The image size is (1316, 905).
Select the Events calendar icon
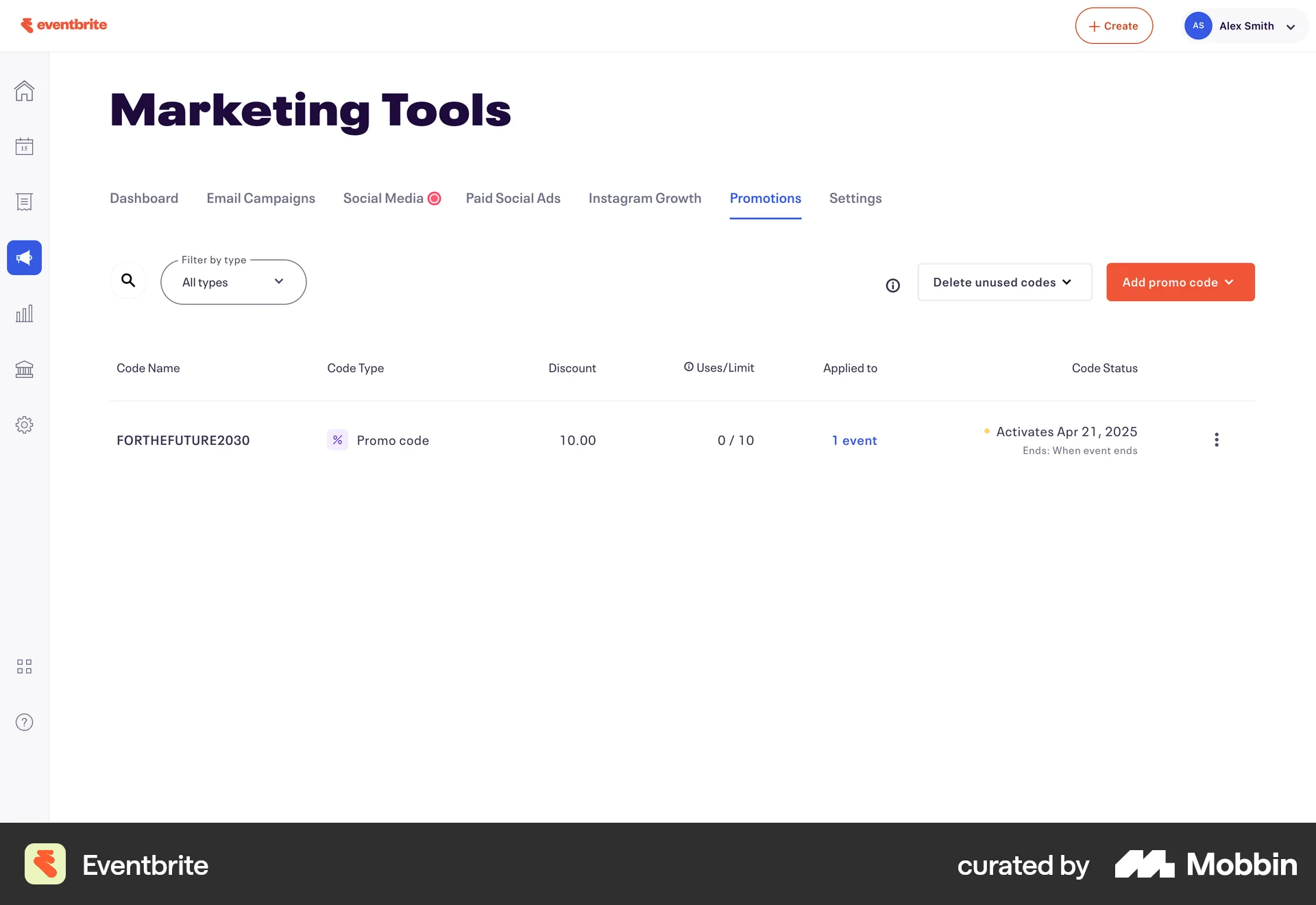pos(24,146)
